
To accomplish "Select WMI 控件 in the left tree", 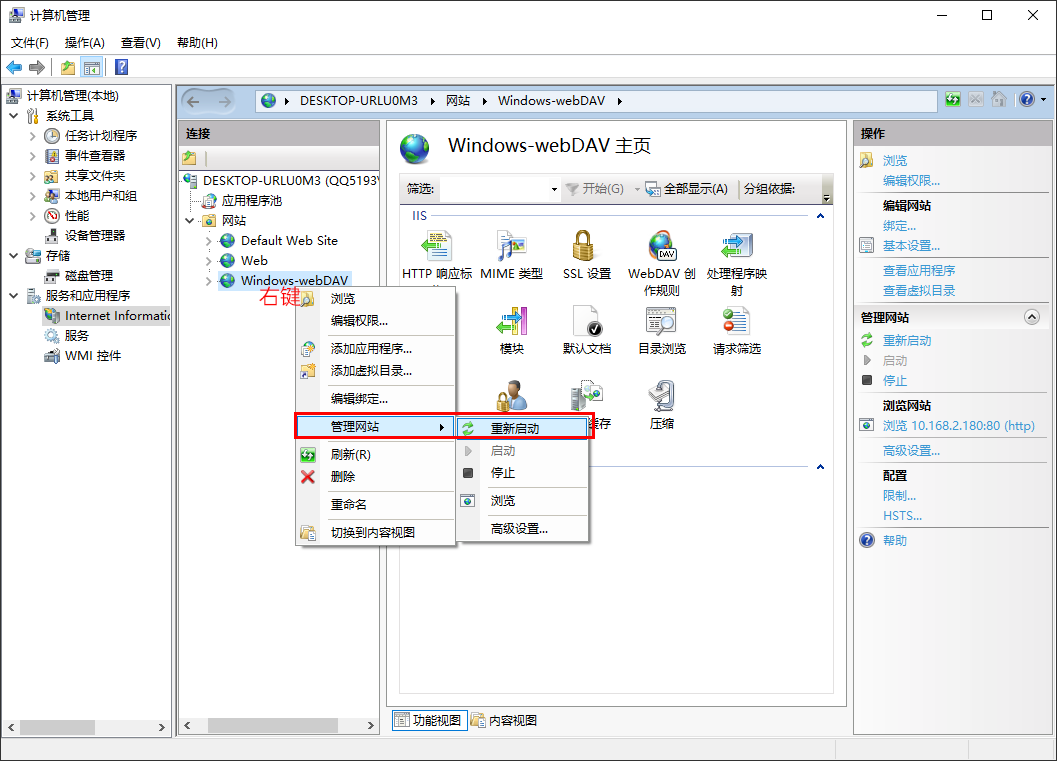I will [93, 356].
